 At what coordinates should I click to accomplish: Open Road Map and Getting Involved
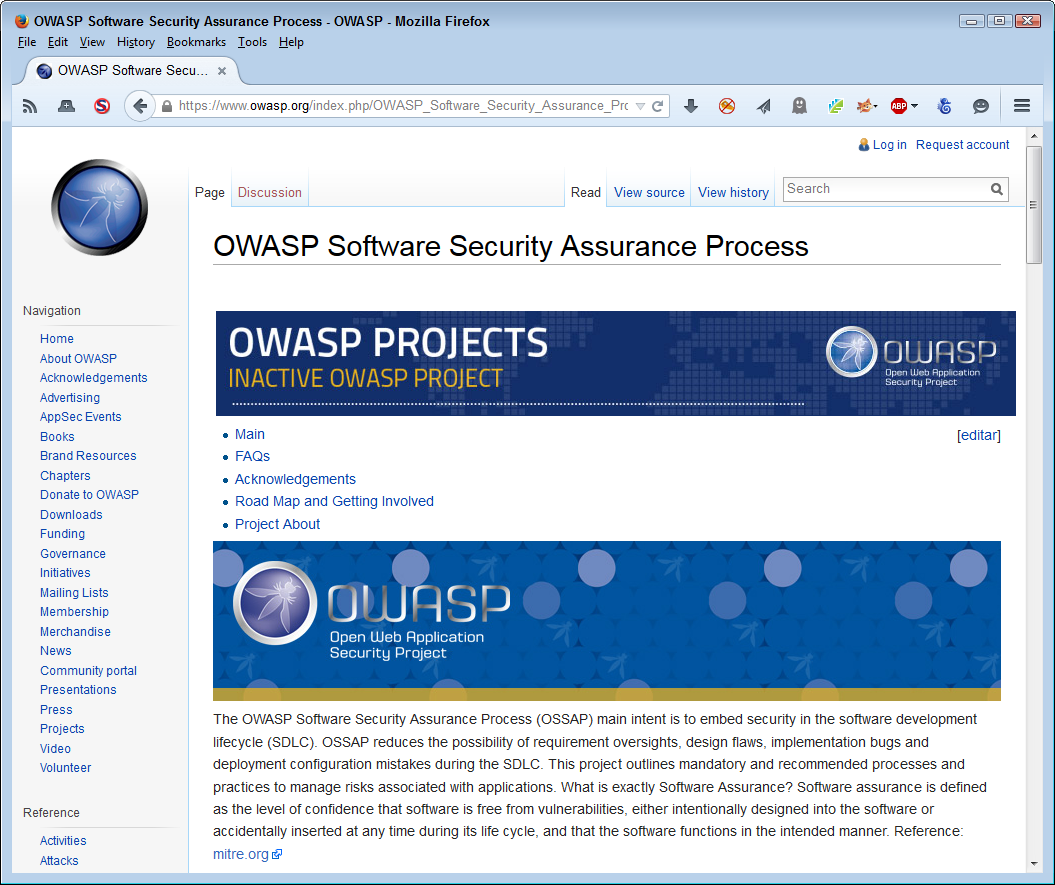(x=334, y=501)
